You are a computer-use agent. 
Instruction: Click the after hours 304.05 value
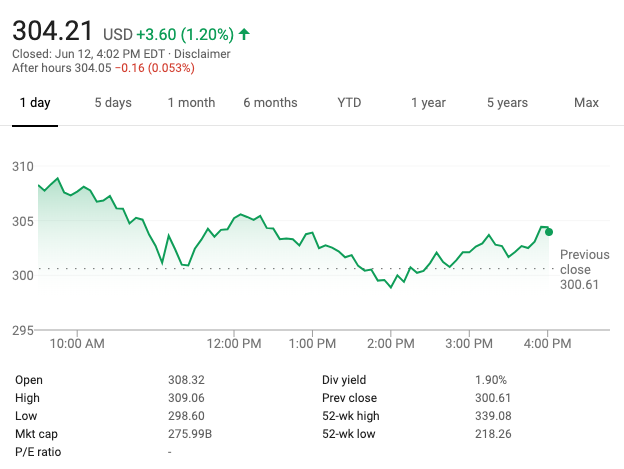(x=93, y=68)
